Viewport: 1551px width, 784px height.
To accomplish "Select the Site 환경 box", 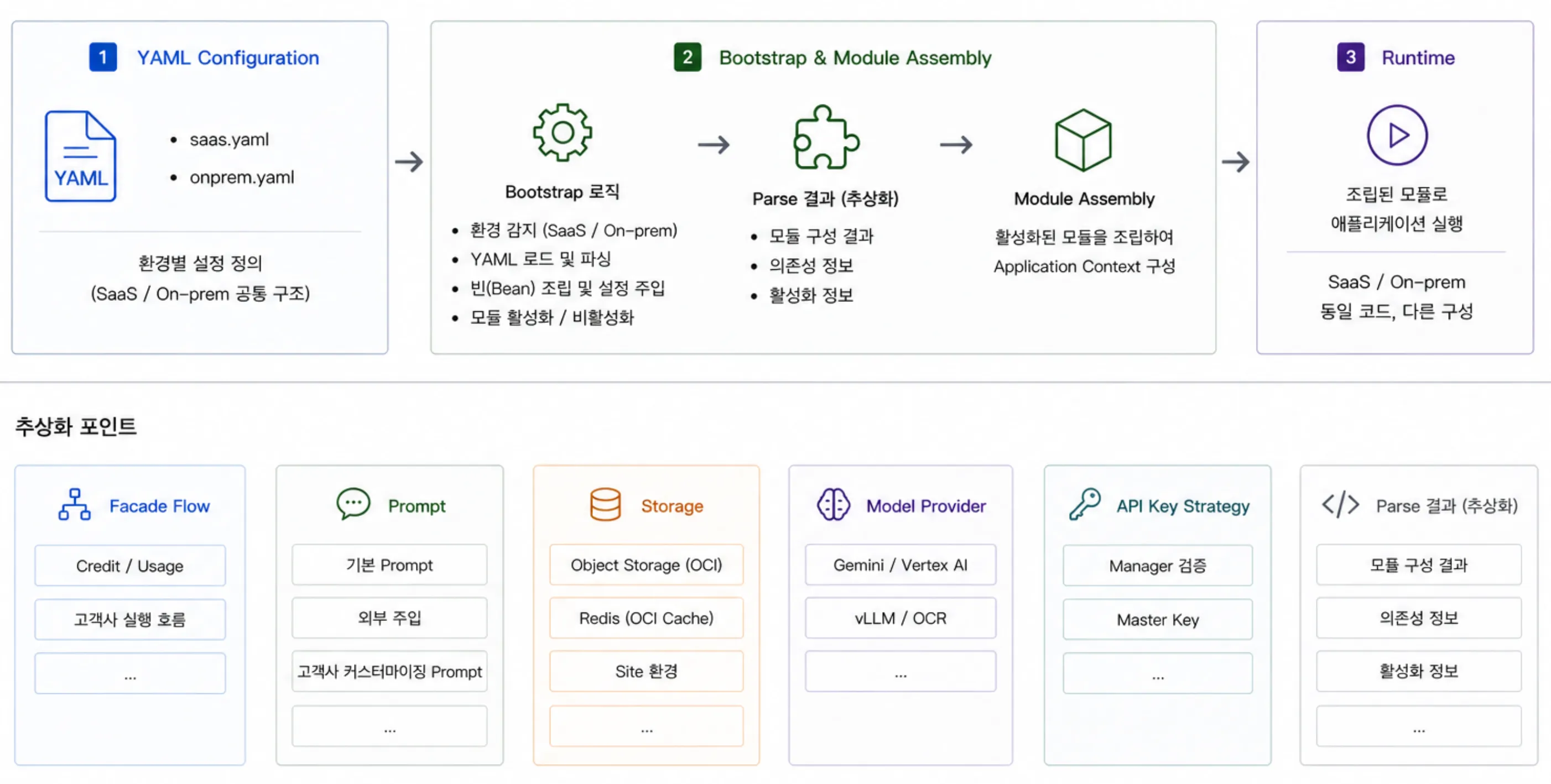I will click(x=646, y=671).
